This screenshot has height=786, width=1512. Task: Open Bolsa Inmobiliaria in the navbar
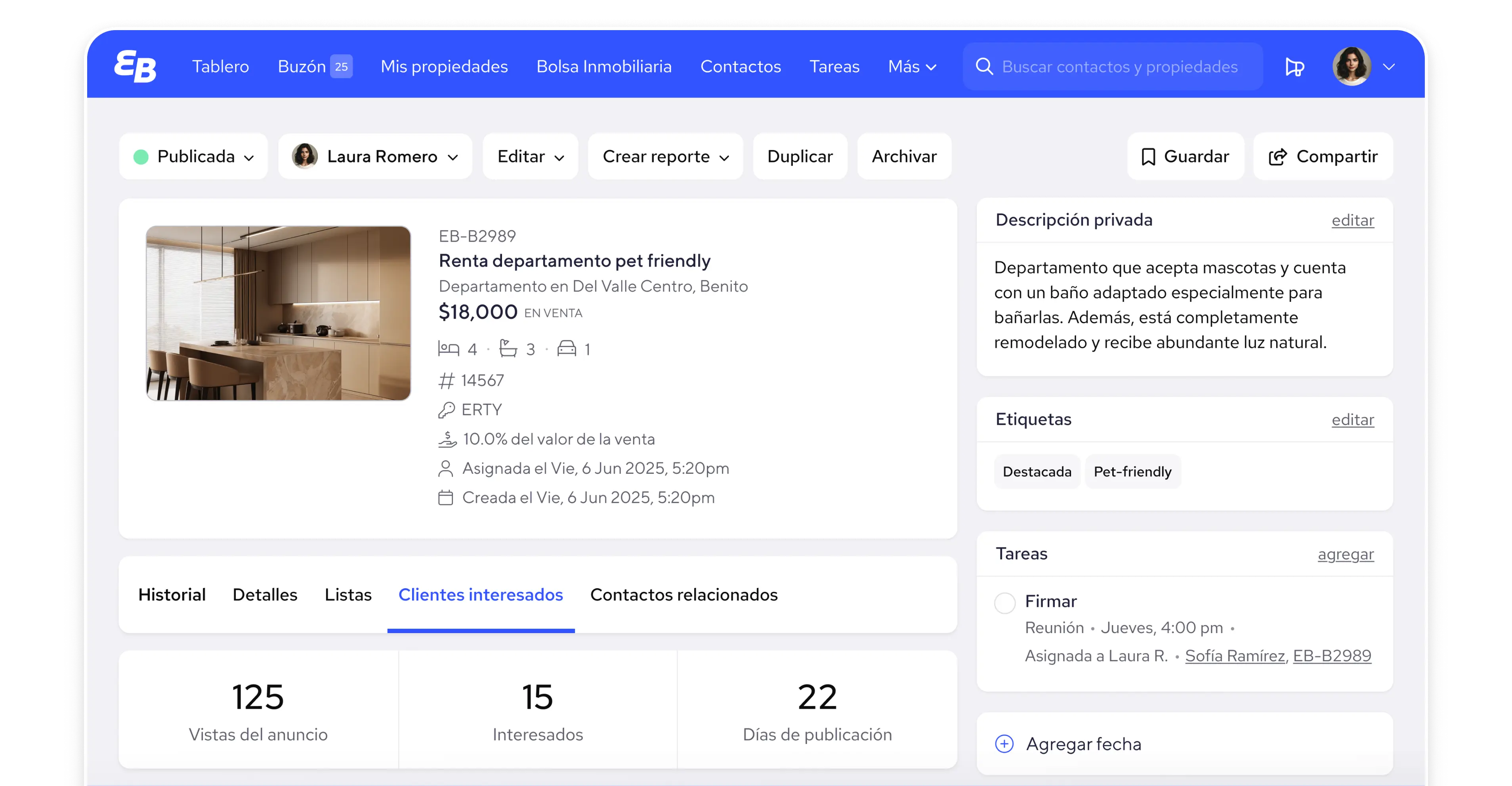(604, 66)
